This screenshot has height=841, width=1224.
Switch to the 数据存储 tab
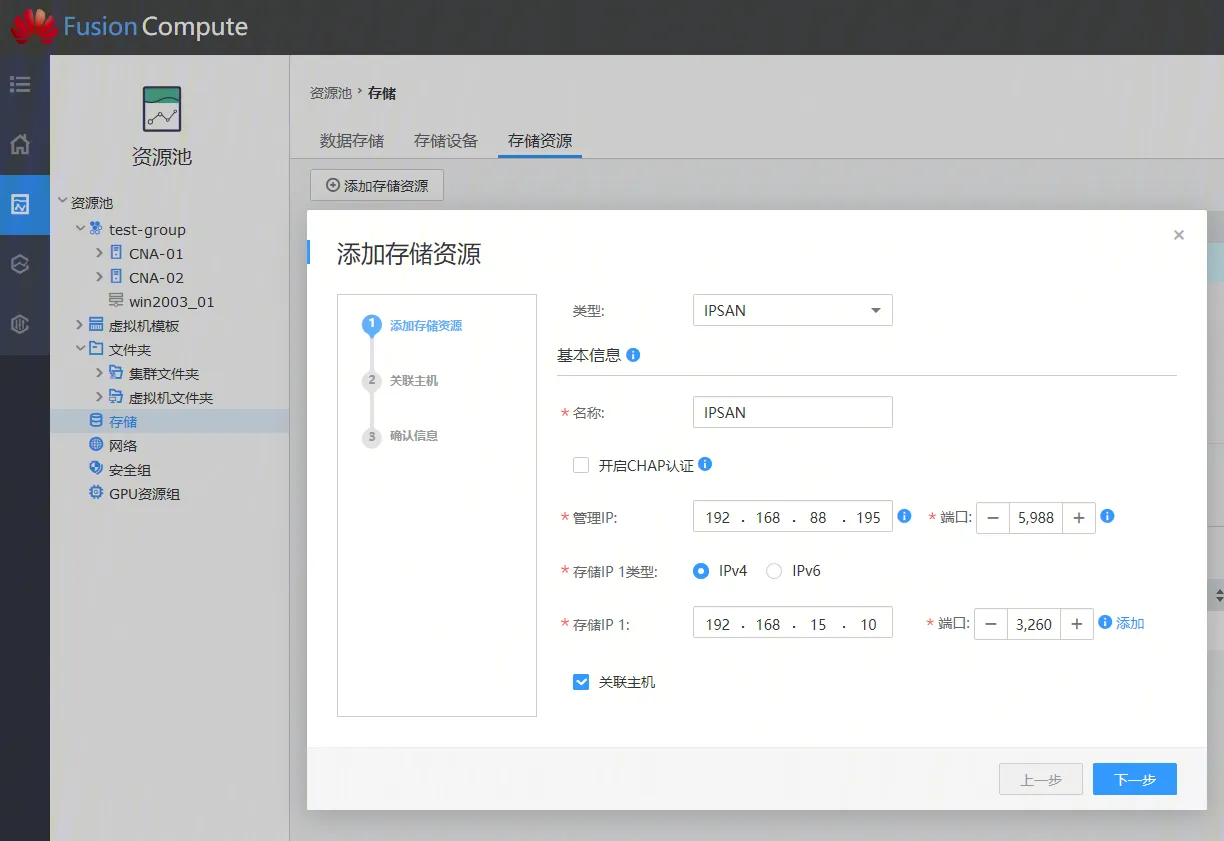pyautogui.click(x=352, y=141)
